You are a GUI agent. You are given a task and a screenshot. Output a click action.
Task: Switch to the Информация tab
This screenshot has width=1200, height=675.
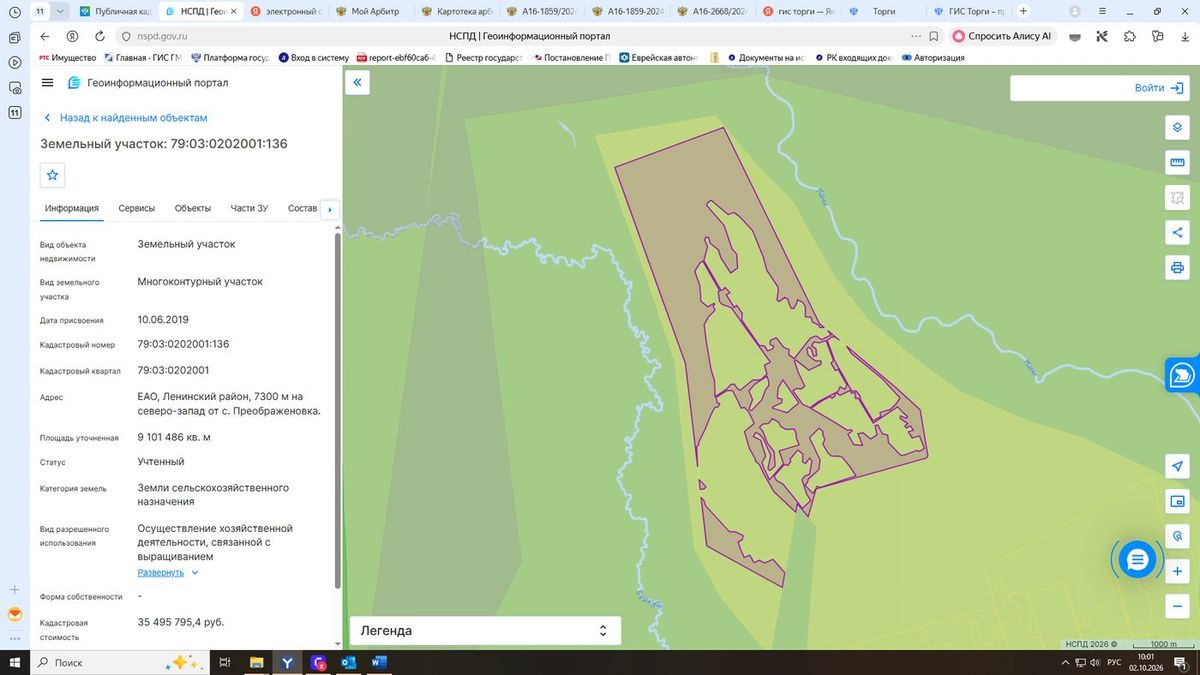coord(72,208)
